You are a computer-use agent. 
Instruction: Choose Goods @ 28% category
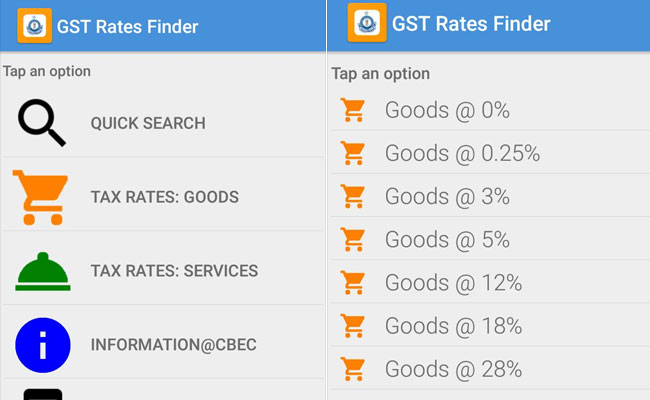pos(453,369)
